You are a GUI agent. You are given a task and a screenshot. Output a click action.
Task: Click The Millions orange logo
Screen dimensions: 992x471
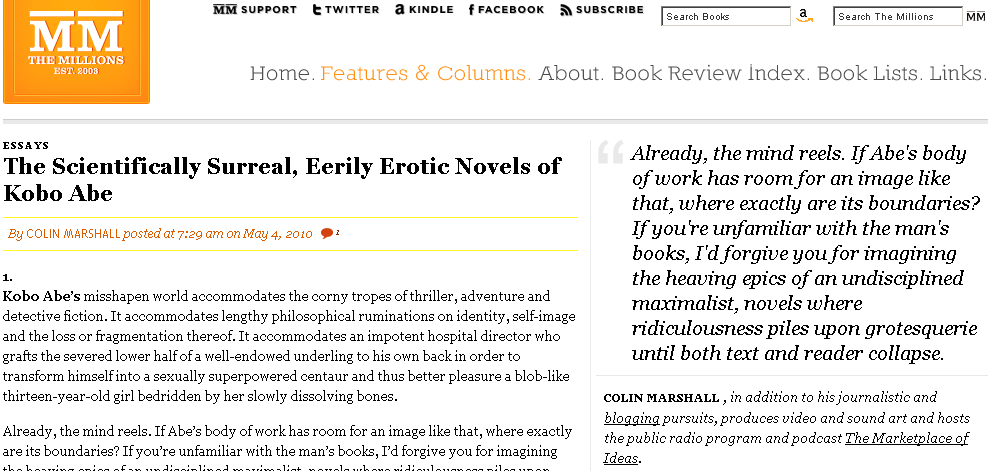[x=76, y=51]
